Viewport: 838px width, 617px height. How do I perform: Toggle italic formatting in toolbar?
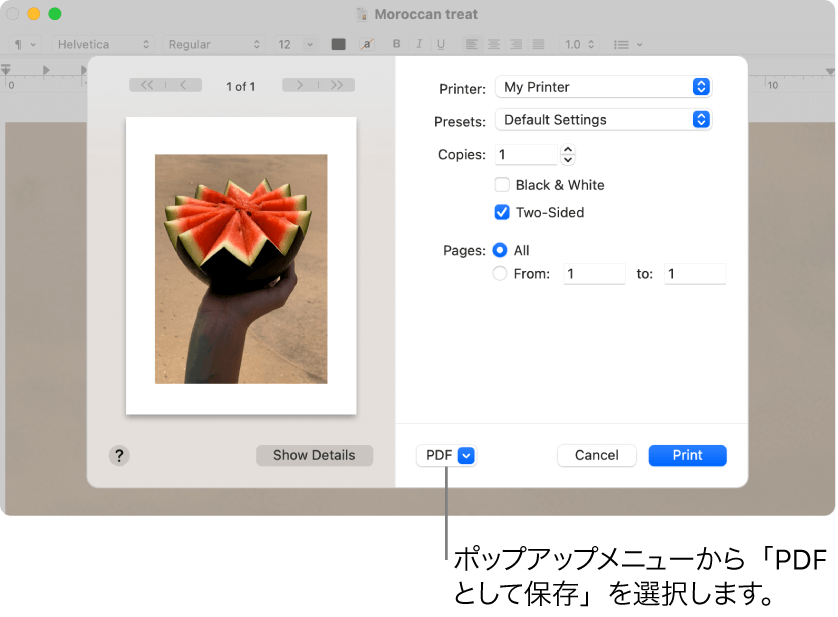tap(418, 45)
